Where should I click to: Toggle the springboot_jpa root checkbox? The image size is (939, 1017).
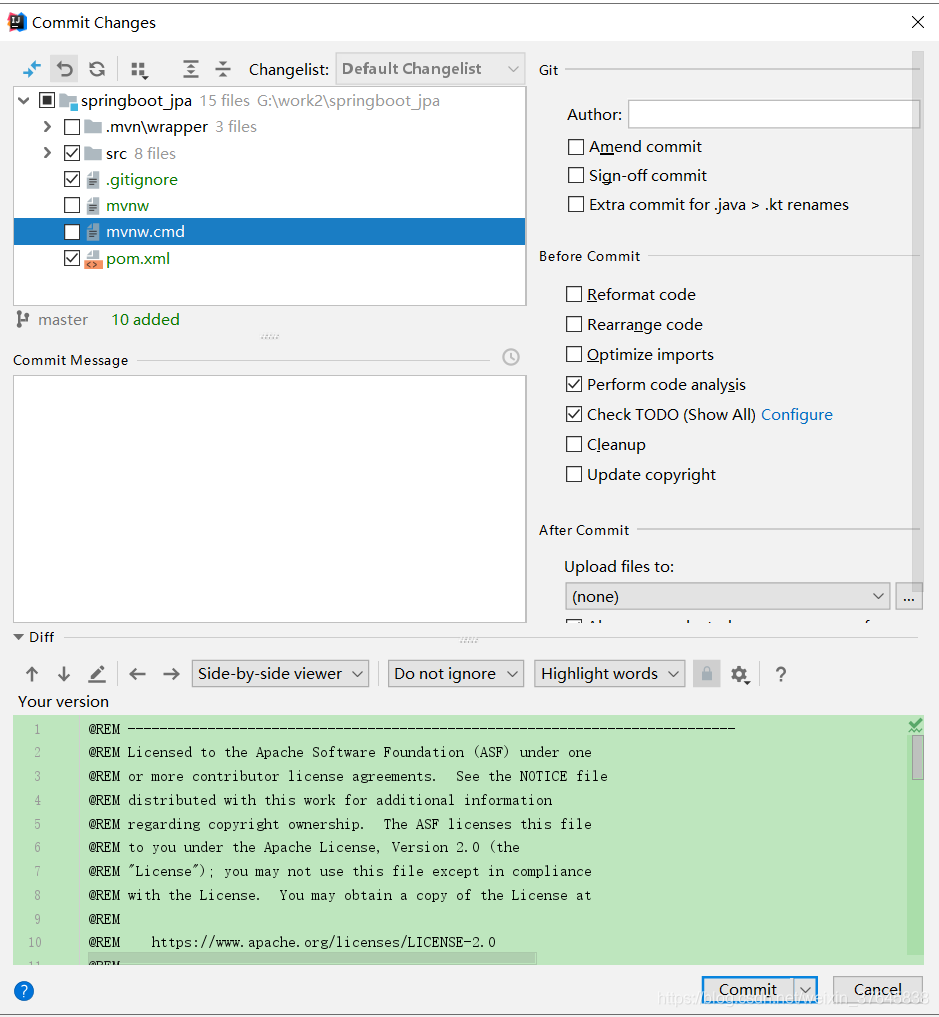pyautogui.click(x=47, y=101)
